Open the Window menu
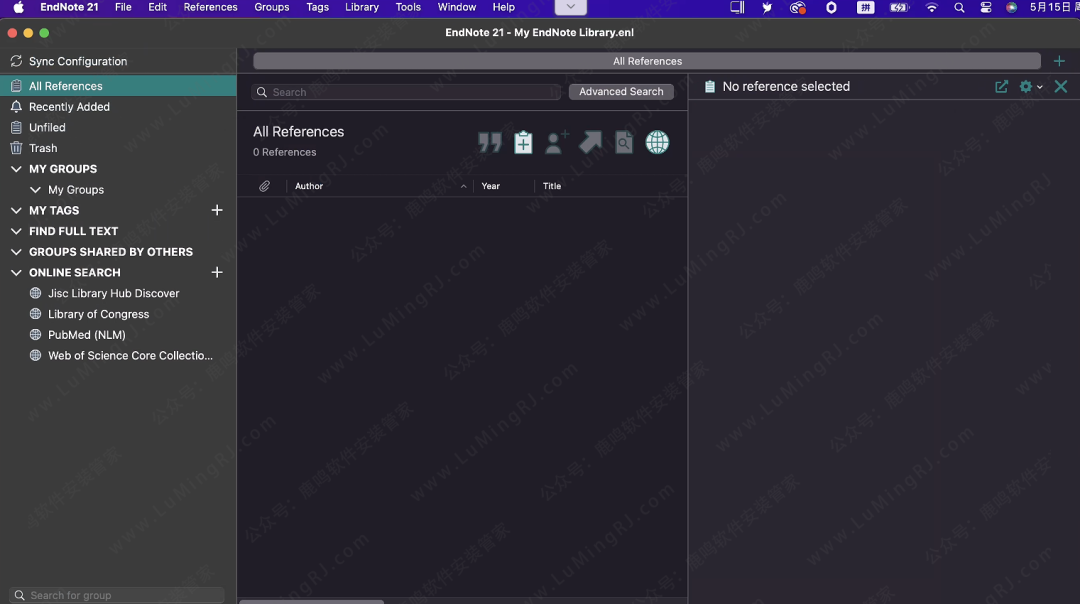 click(x=457, y=7)
